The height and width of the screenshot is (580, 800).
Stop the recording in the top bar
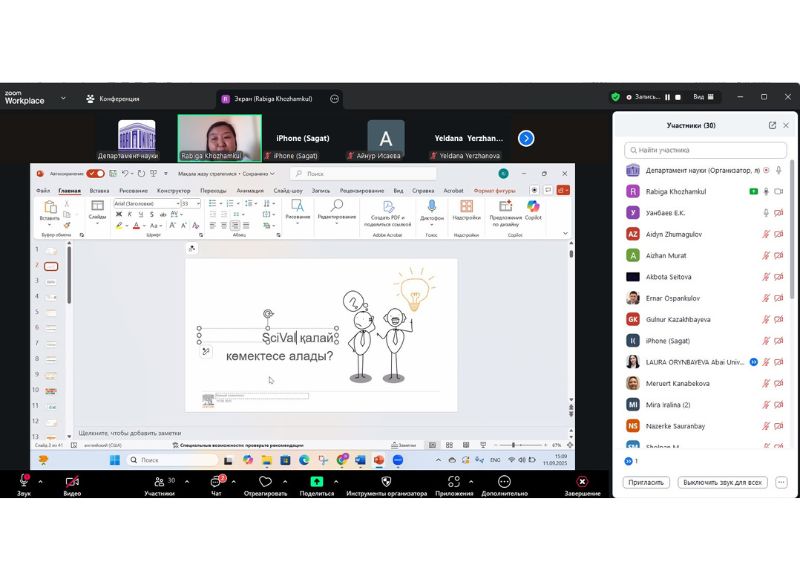click(x=680, y=97)
